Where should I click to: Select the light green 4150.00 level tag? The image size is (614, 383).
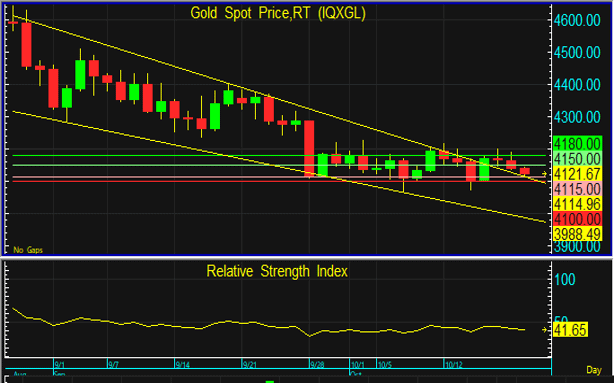click(x=577, y=159)
